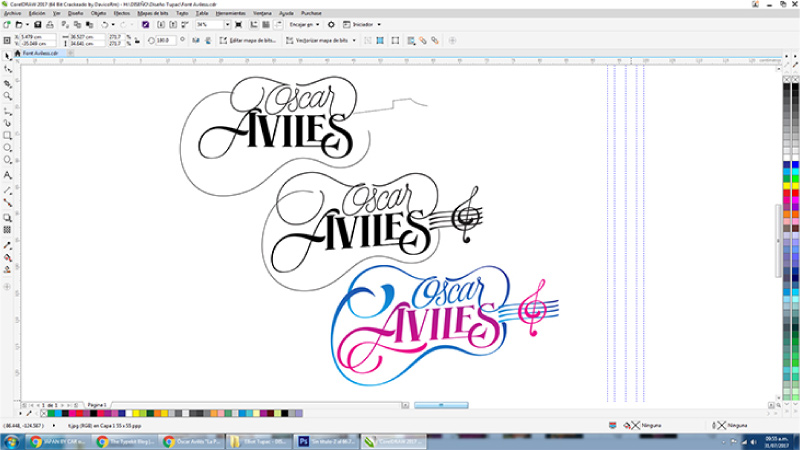800x450 pixels.
Task: Select the Zoom tool in toolbox
Action: tap(7, 97)
